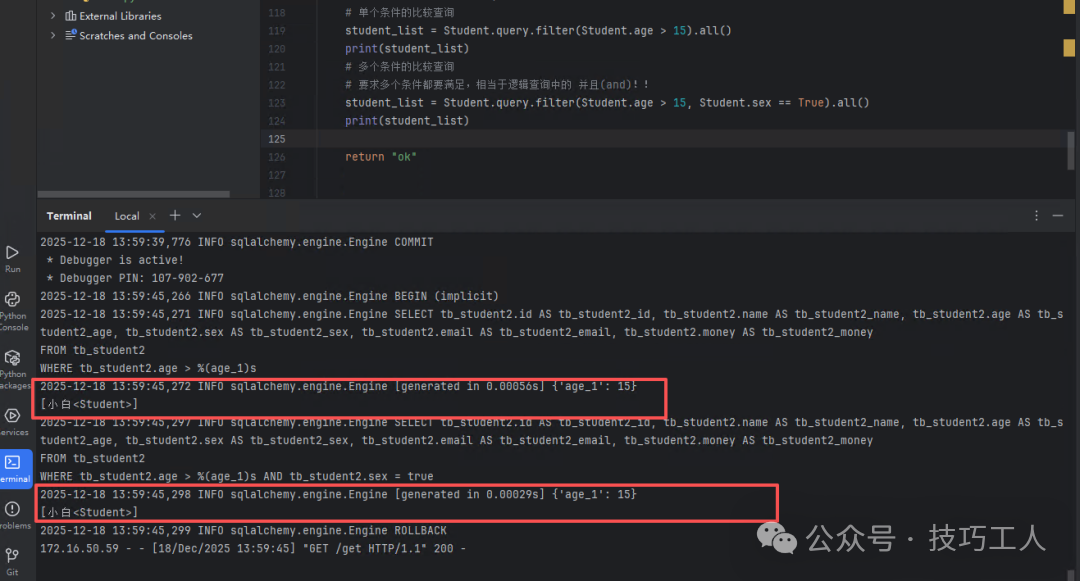Click line number 126 in gutter

[x=276, y=157]
